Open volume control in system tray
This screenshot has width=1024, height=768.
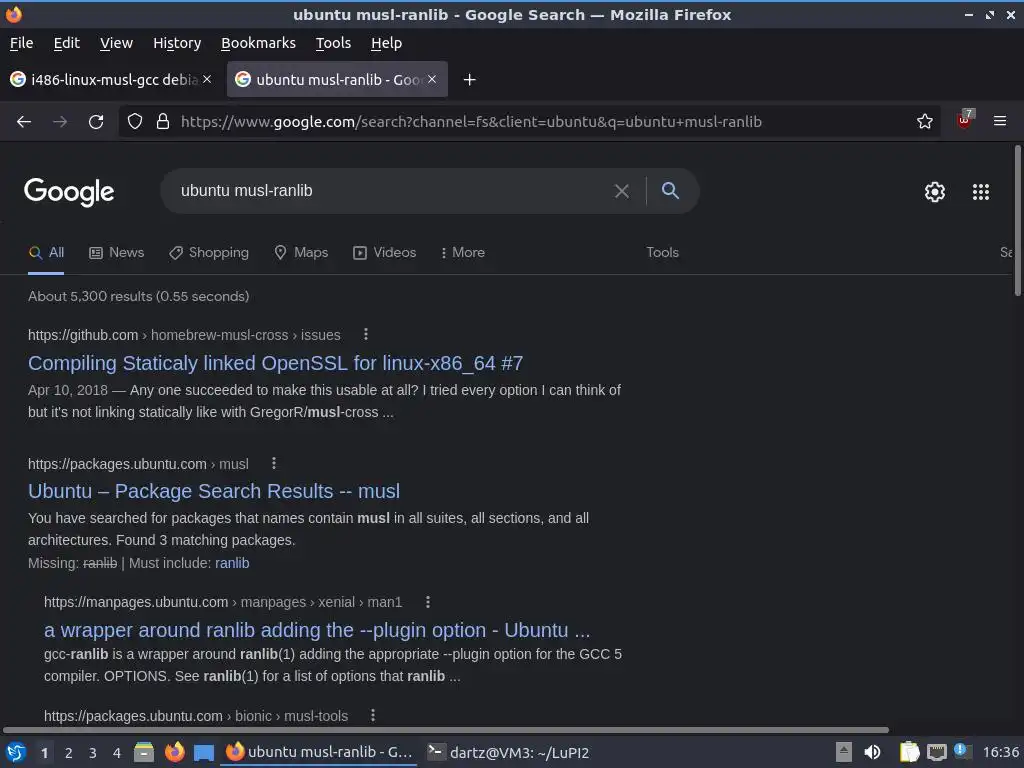[x=872, y=752]
